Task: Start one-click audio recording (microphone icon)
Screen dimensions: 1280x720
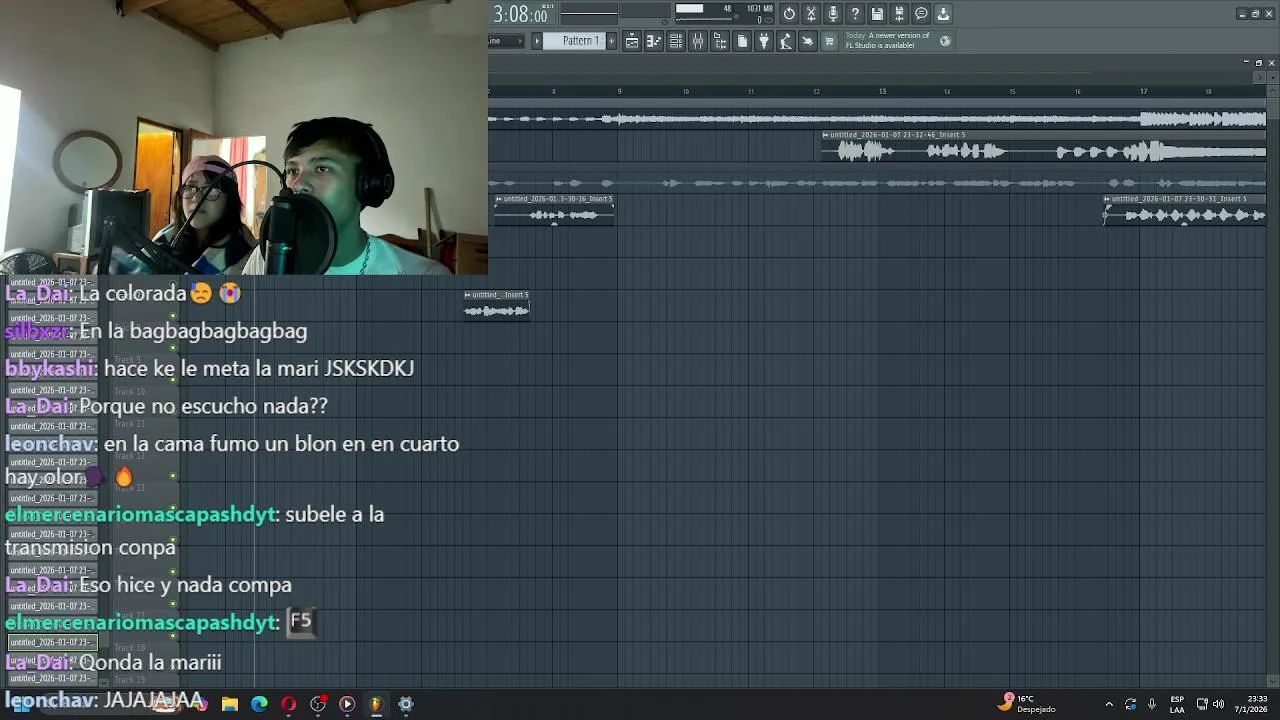Action: pos(833,14)
